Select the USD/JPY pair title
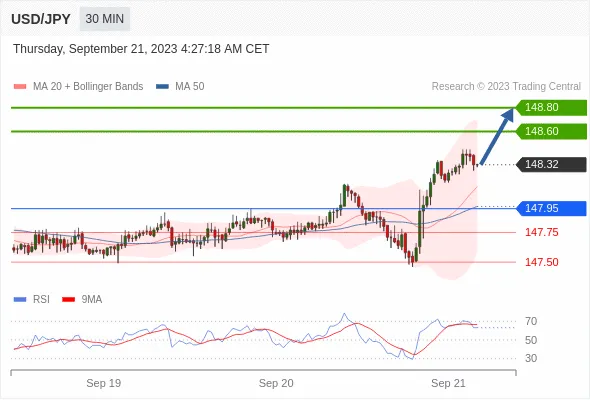The height and width of the screenshot is (400, 590). [x=41, y=19]
